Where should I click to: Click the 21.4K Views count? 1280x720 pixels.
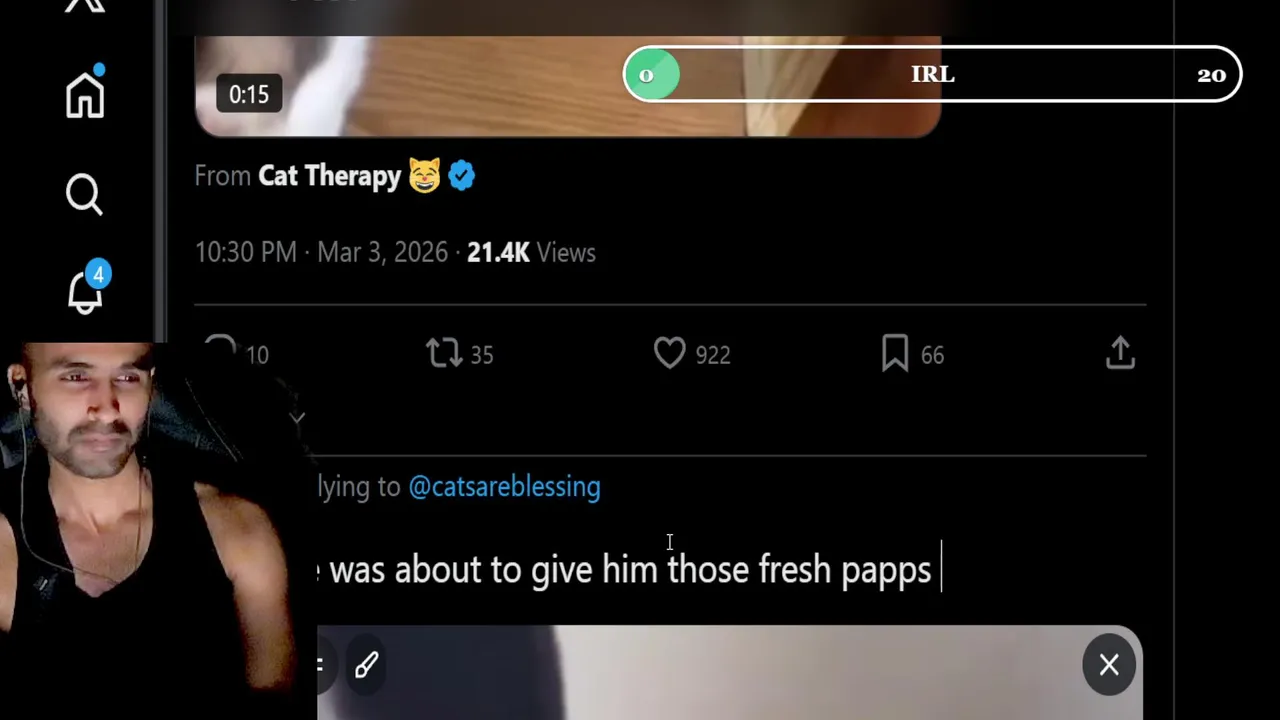[x=531, y=253]
